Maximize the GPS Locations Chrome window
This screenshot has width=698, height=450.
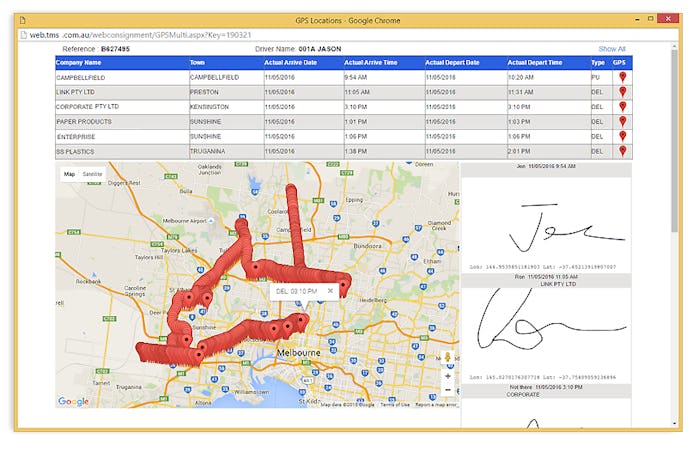[650, 19]
